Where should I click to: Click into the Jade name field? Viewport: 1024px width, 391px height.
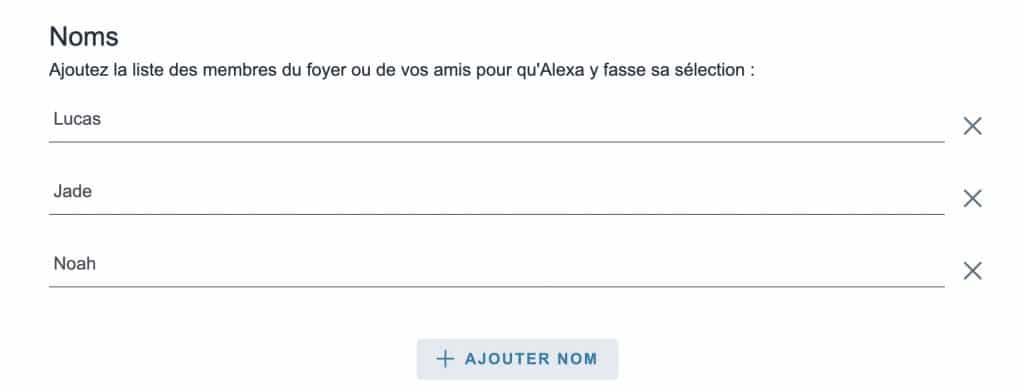[x=496, y=195]
